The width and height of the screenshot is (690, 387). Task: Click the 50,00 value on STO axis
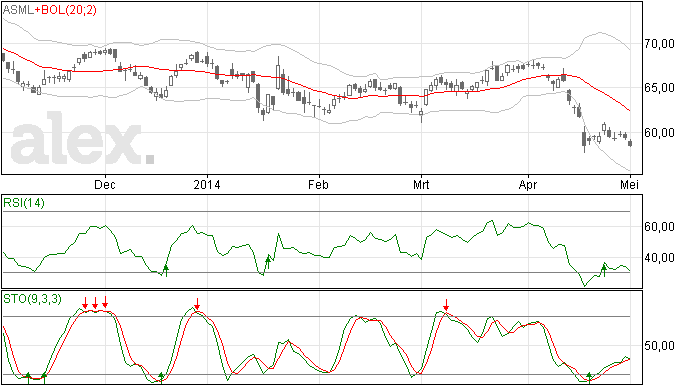point(659,346)
